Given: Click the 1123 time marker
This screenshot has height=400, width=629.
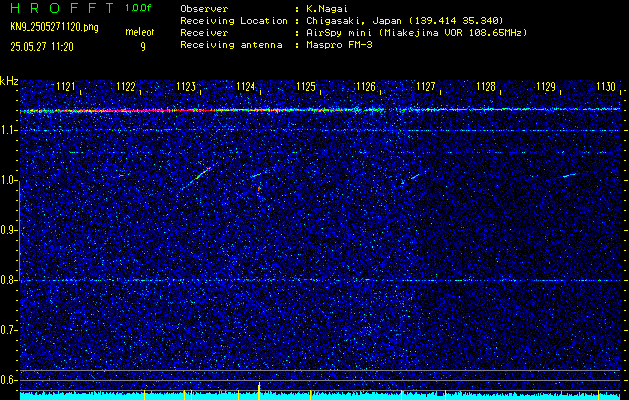Looking at the screenshot, I should click(186, 86).
